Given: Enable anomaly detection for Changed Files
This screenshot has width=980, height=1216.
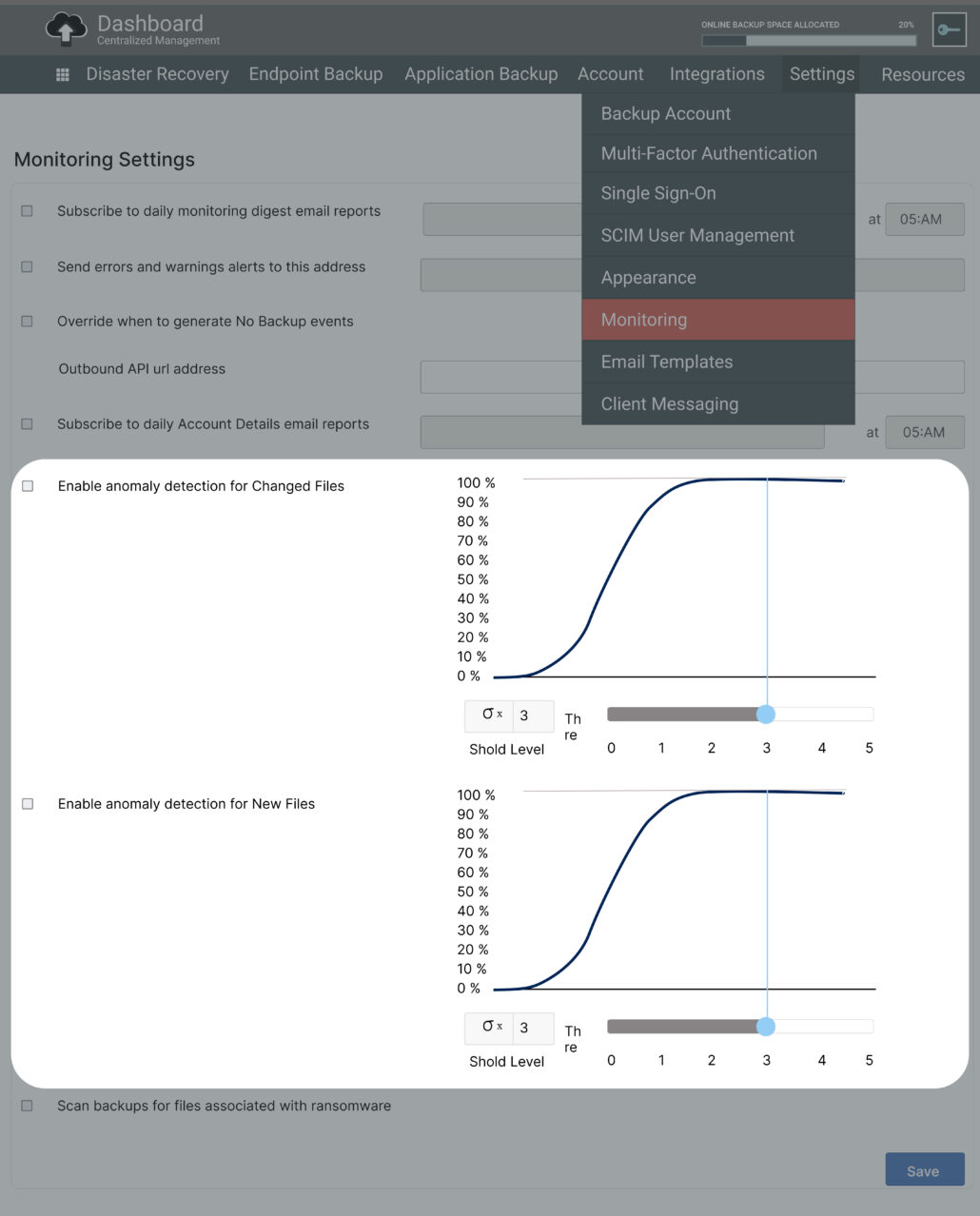Looking at the screenshot, I should (x=28, y=485).
